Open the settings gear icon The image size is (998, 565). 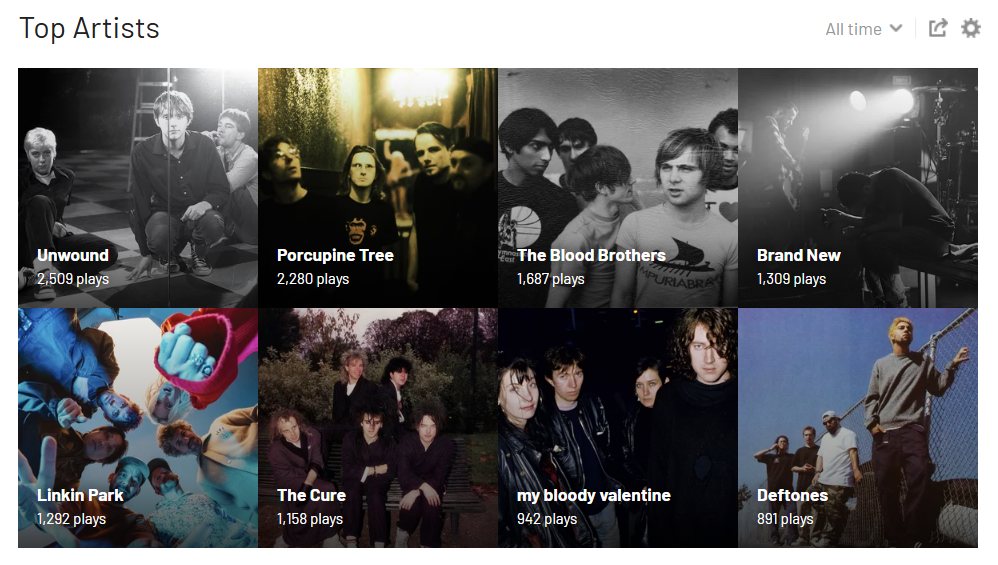tap(971, 28)
